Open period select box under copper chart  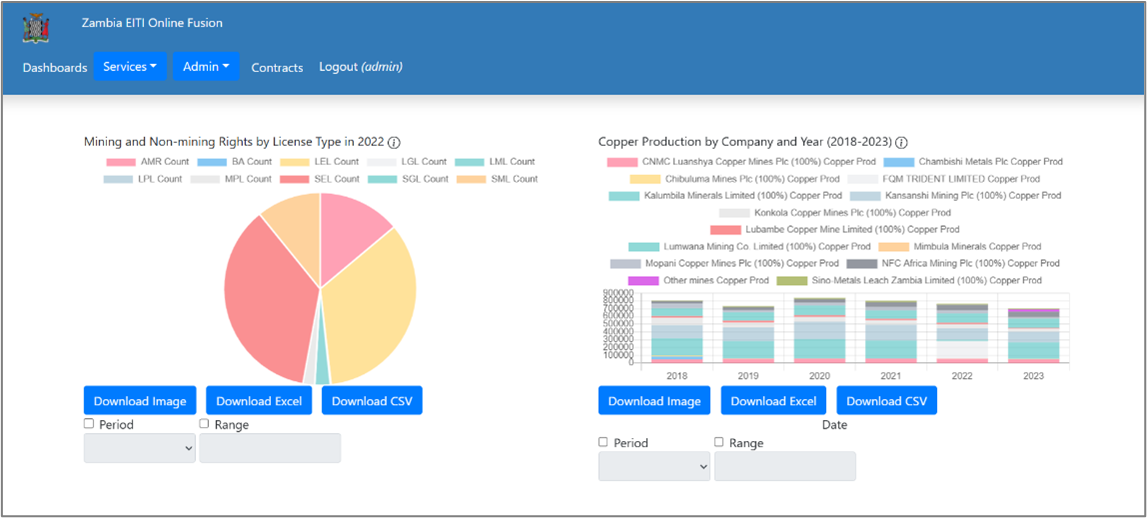click(x=654, y=466)
